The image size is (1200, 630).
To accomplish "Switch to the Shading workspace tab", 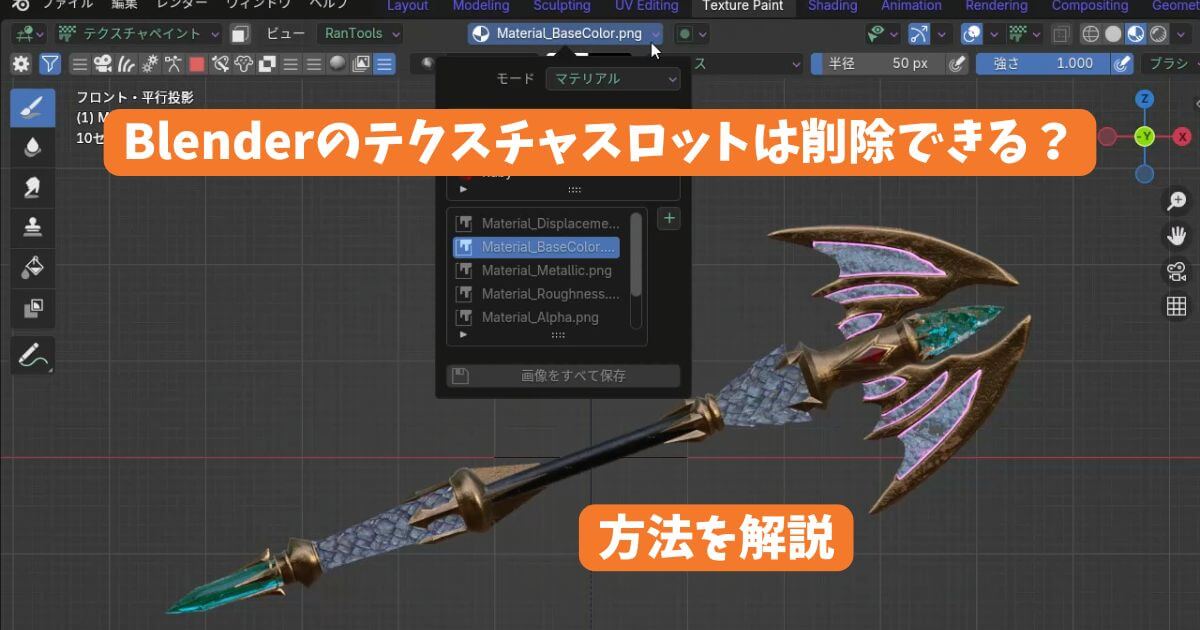I will 832,6.
